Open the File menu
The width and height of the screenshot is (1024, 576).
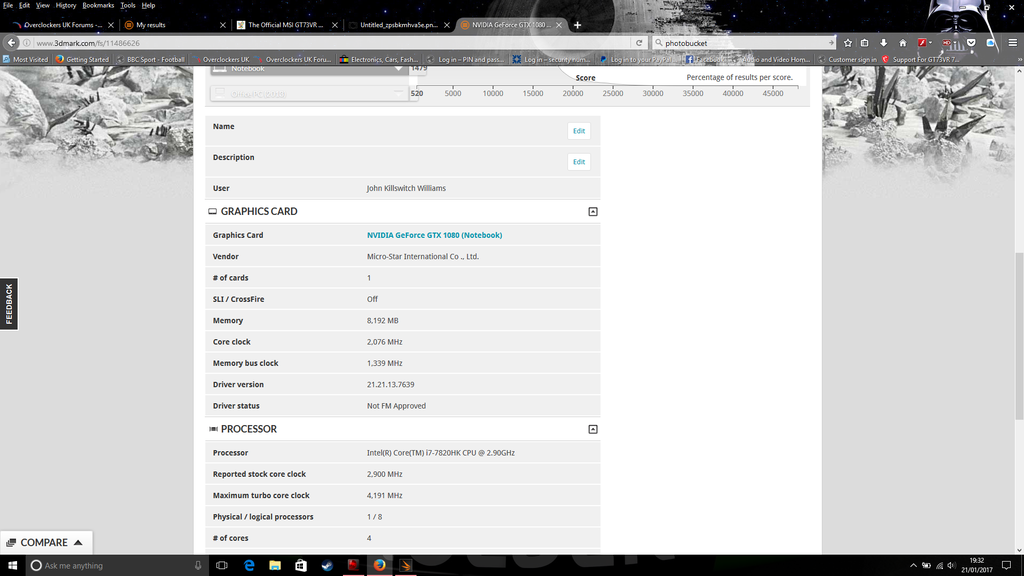(8, 5)
